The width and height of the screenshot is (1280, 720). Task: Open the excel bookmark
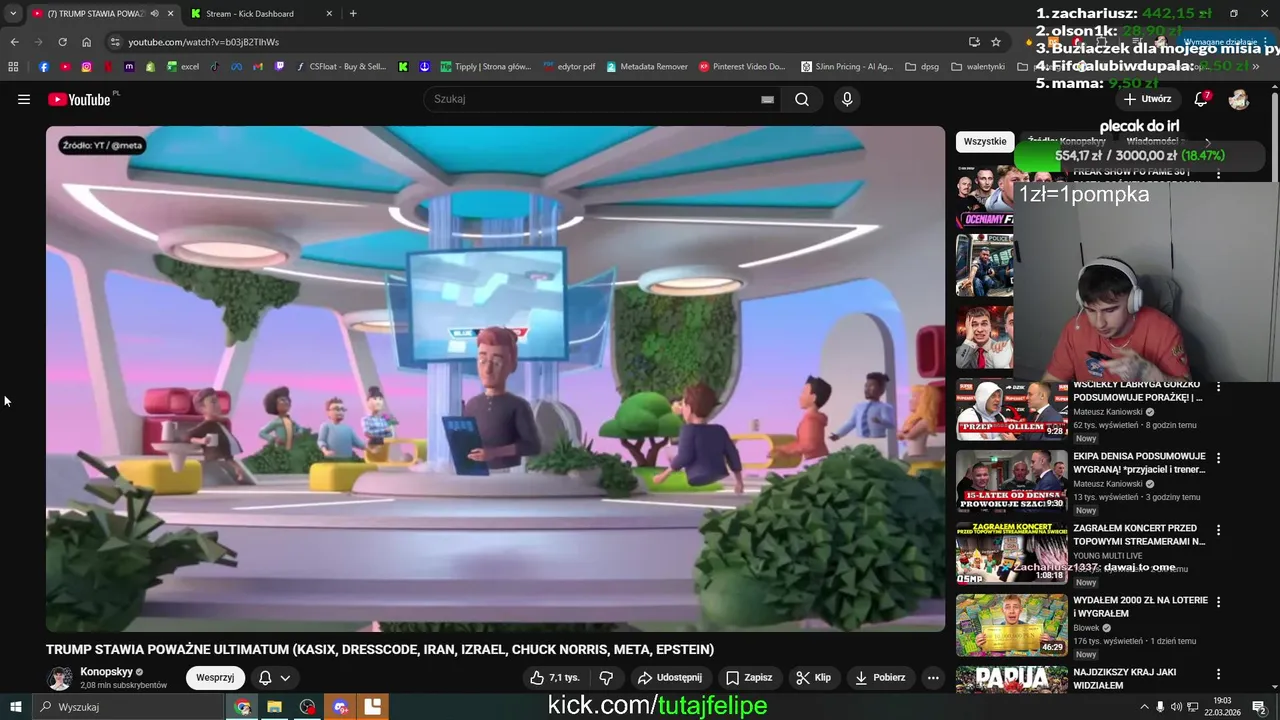click(x=183, y=67)
